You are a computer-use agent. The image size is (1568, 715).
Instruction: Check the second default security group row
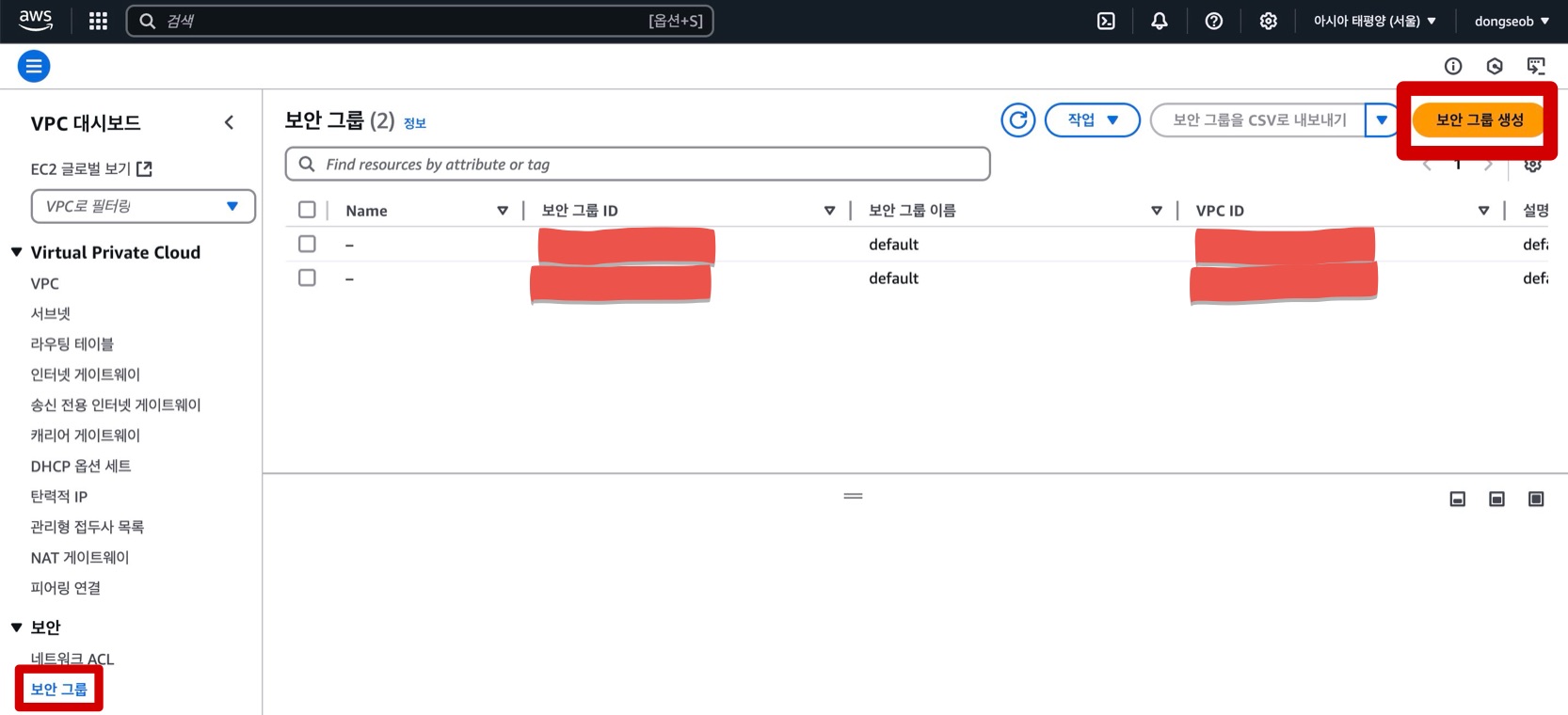coord(307,278)
